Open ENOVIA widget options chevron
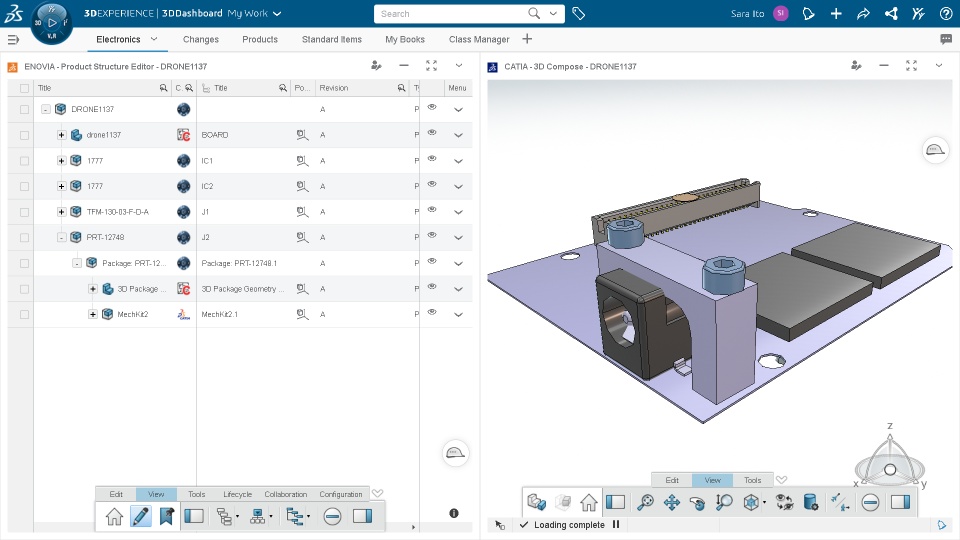This screenshot has width=960, height=540. click(x=459, y=66)
